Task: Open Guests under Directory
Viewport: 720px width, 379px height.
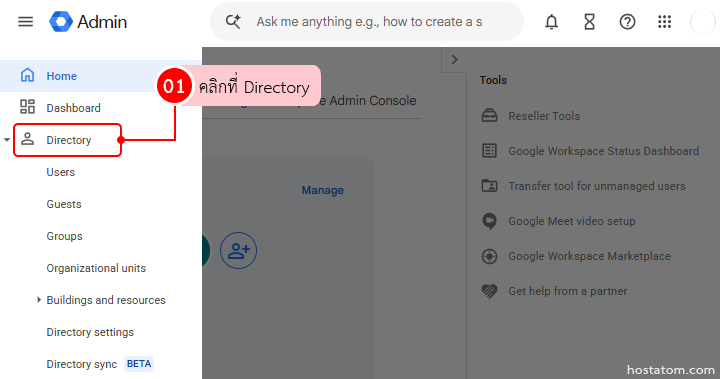Action: tap(64, 204)
